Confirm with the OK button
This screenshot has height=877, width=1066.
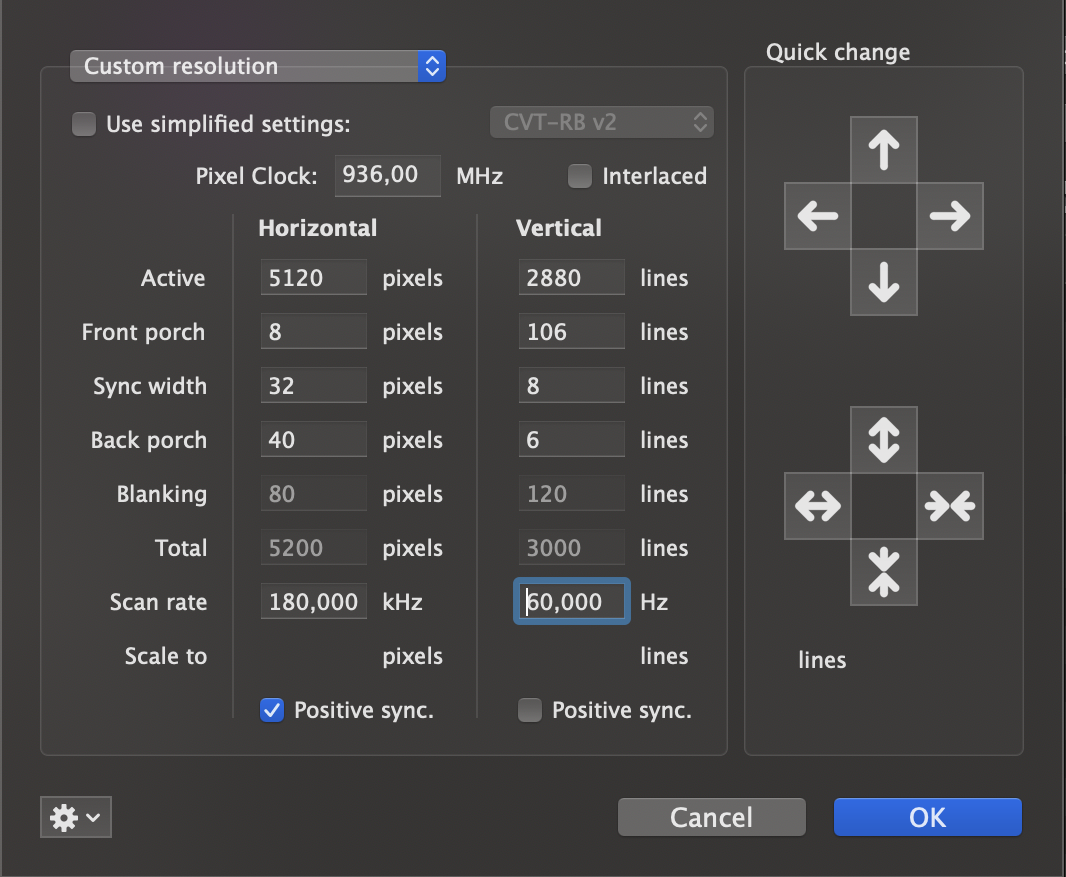(x=928, y=817)
